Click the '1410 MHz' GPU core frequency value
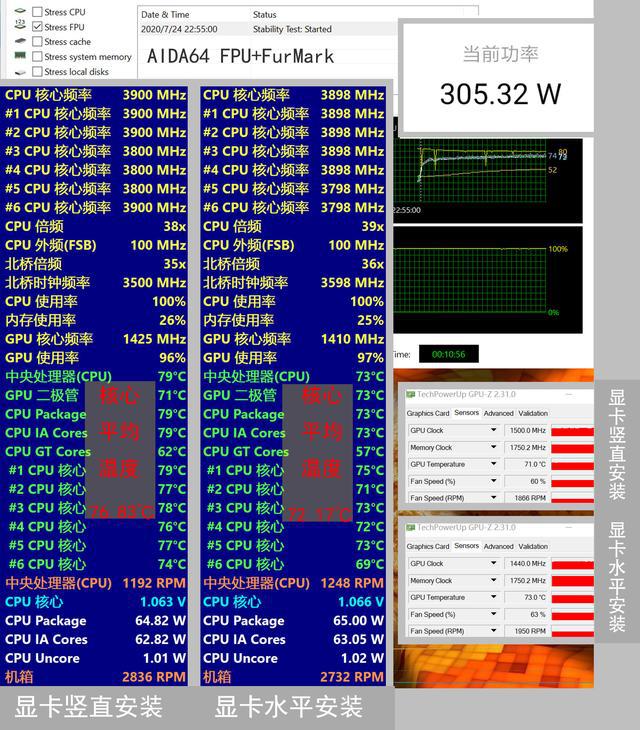640x730 pixels. pyautogui.click(x=352, y=339)
